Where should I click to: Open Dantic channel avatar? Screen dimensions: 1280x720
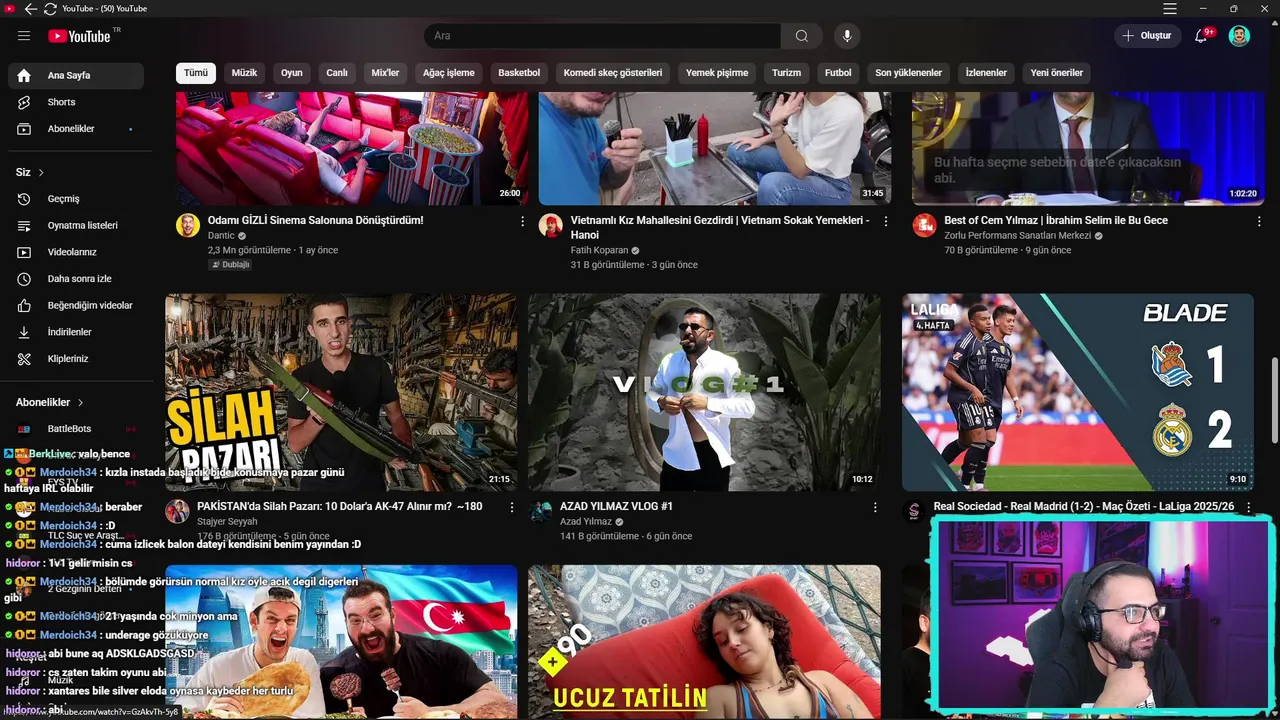188,225
